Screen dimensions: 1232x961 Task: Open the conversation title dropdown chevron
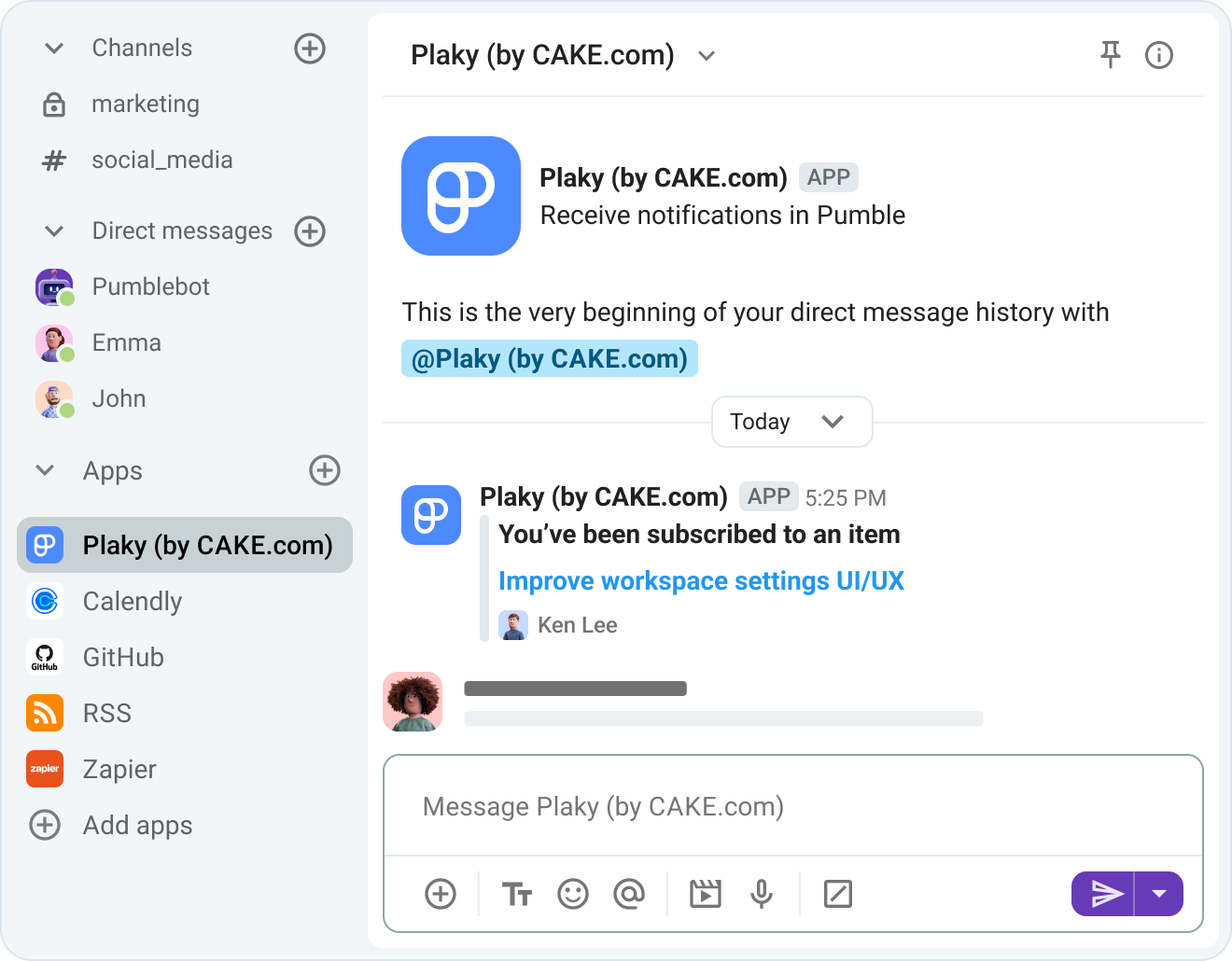[707, 56]
